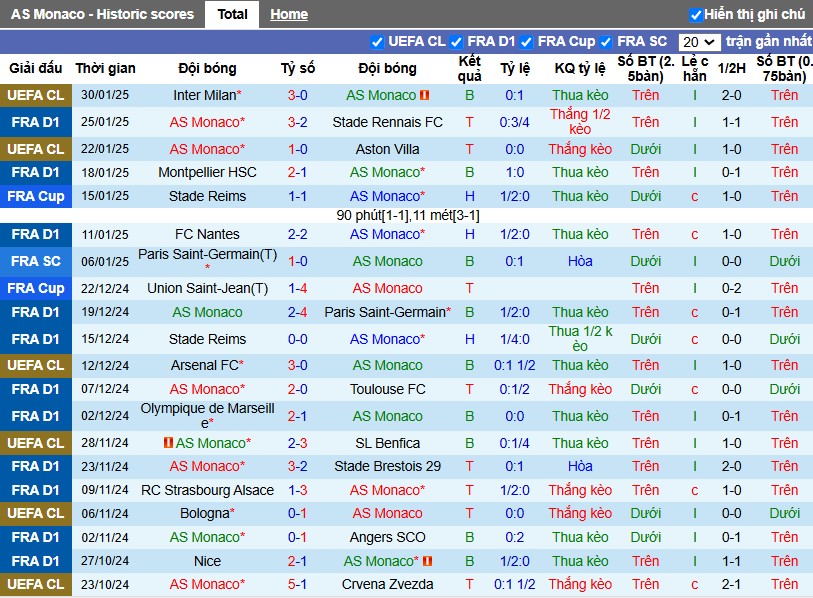
Task: Click the Tỷ số column header
Action: click(298, 68)
